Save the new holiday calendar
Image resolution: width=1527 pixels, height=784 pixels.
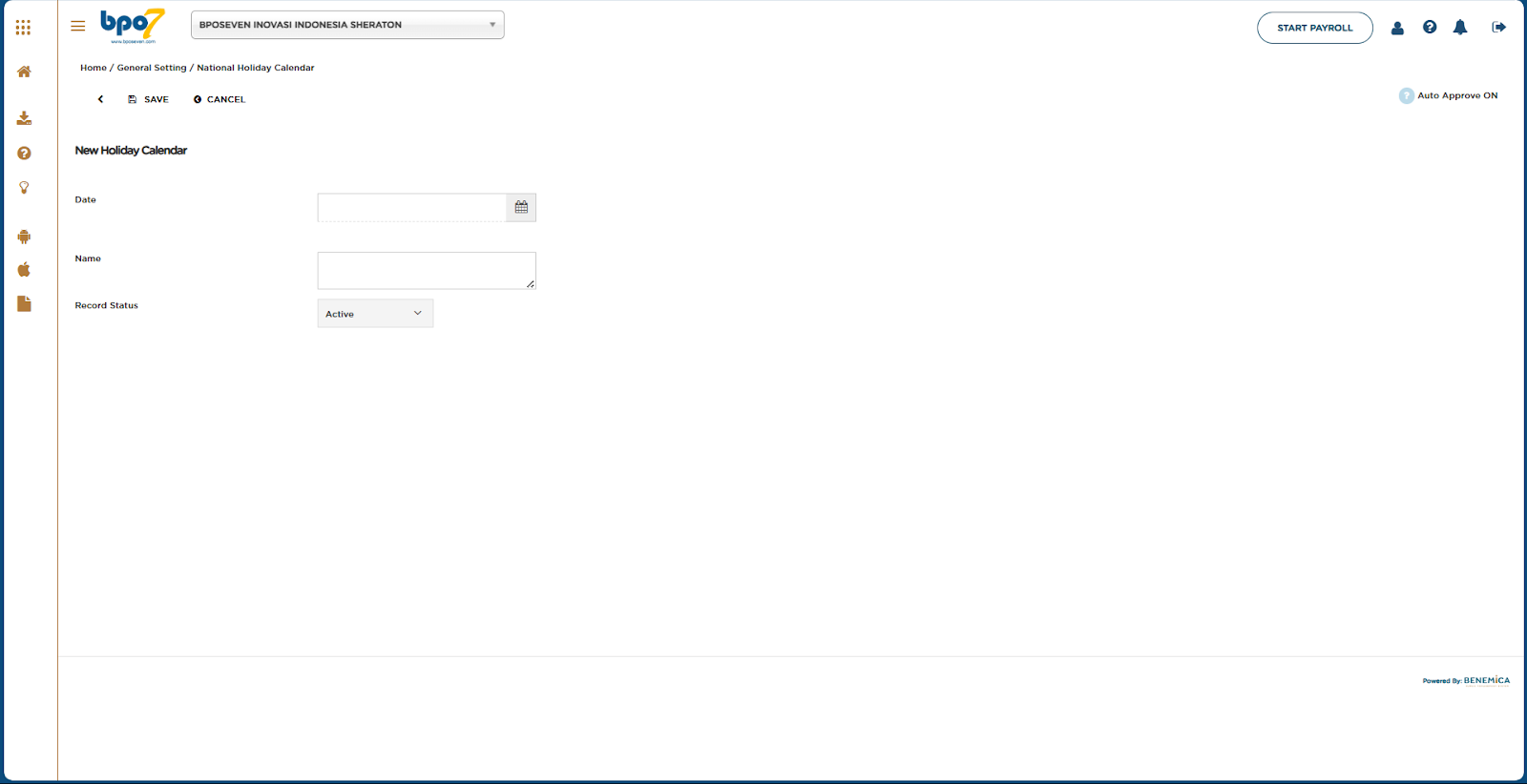(x=148, y=99)
